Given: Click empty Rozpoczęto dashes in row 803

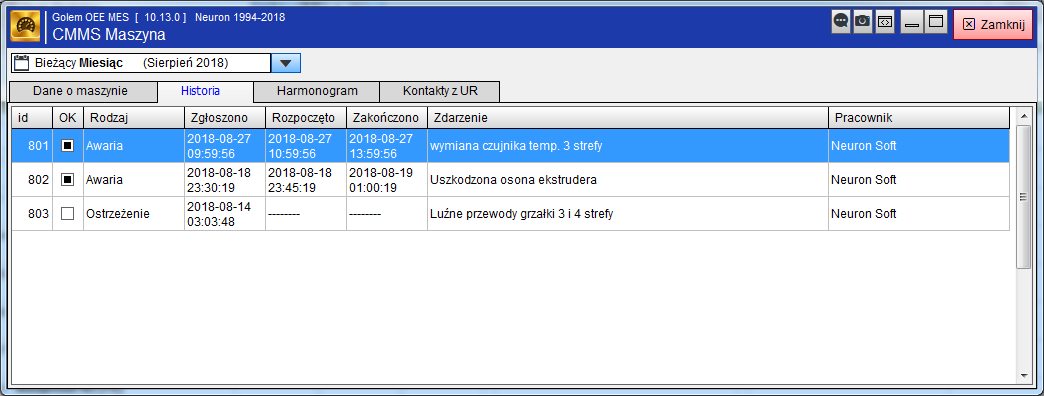Looking at the screenshot, I should click(x=306, y=214).
